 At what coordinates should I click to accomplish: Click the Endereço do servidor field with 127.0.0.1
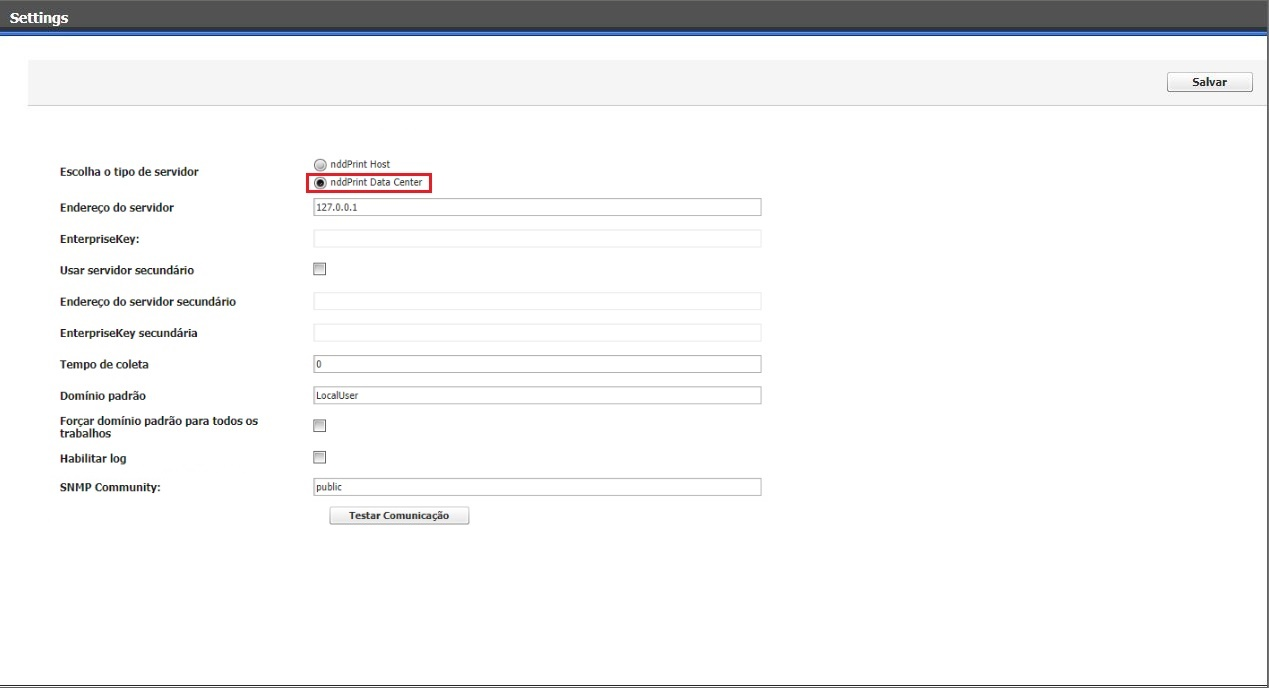click(537, 207)
